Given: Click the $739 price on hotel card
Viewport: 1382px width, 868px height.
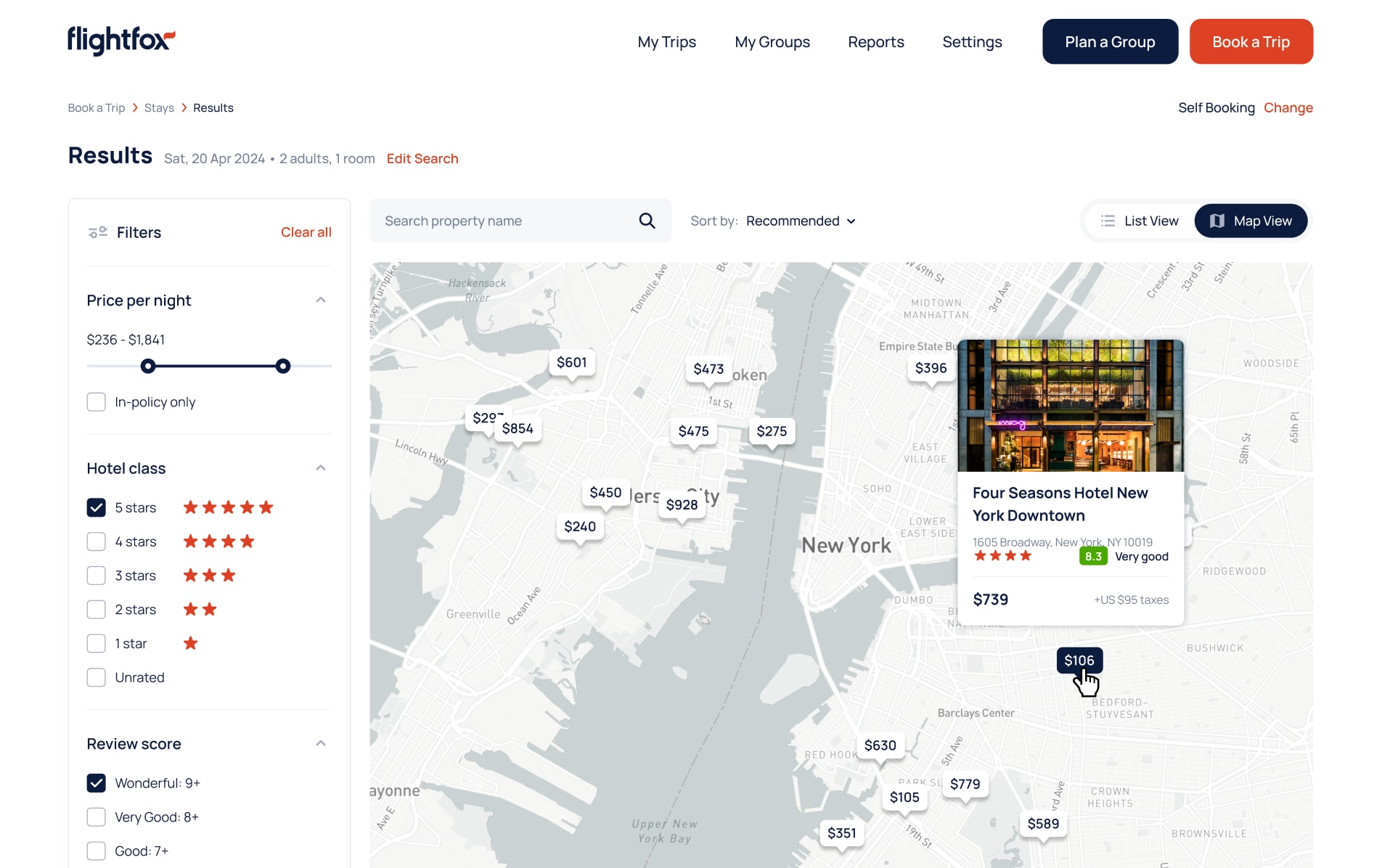Looking at the screenshot, I should [x=991, y=599].
